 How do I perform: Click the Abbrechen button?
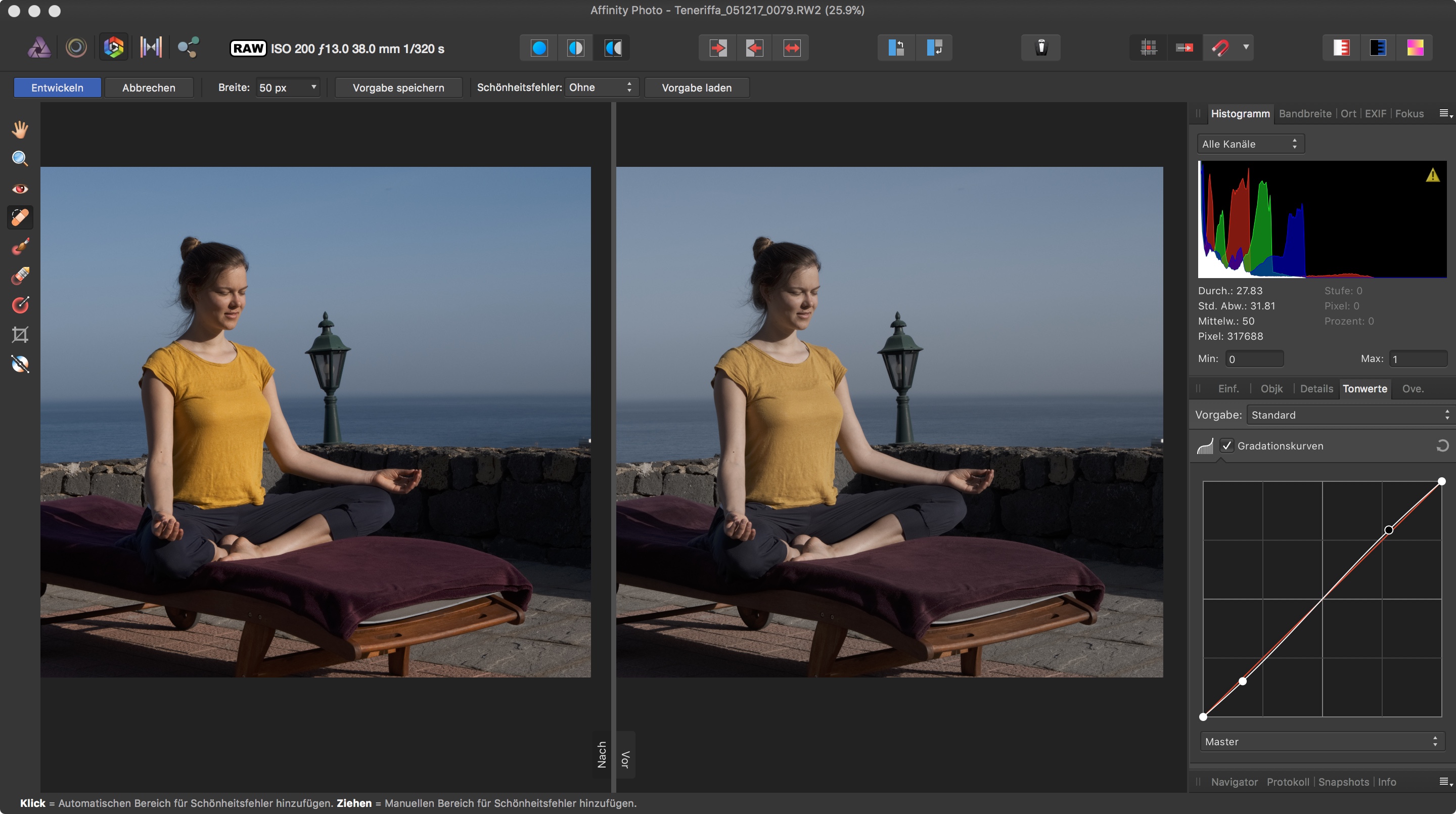coord(149,88)
